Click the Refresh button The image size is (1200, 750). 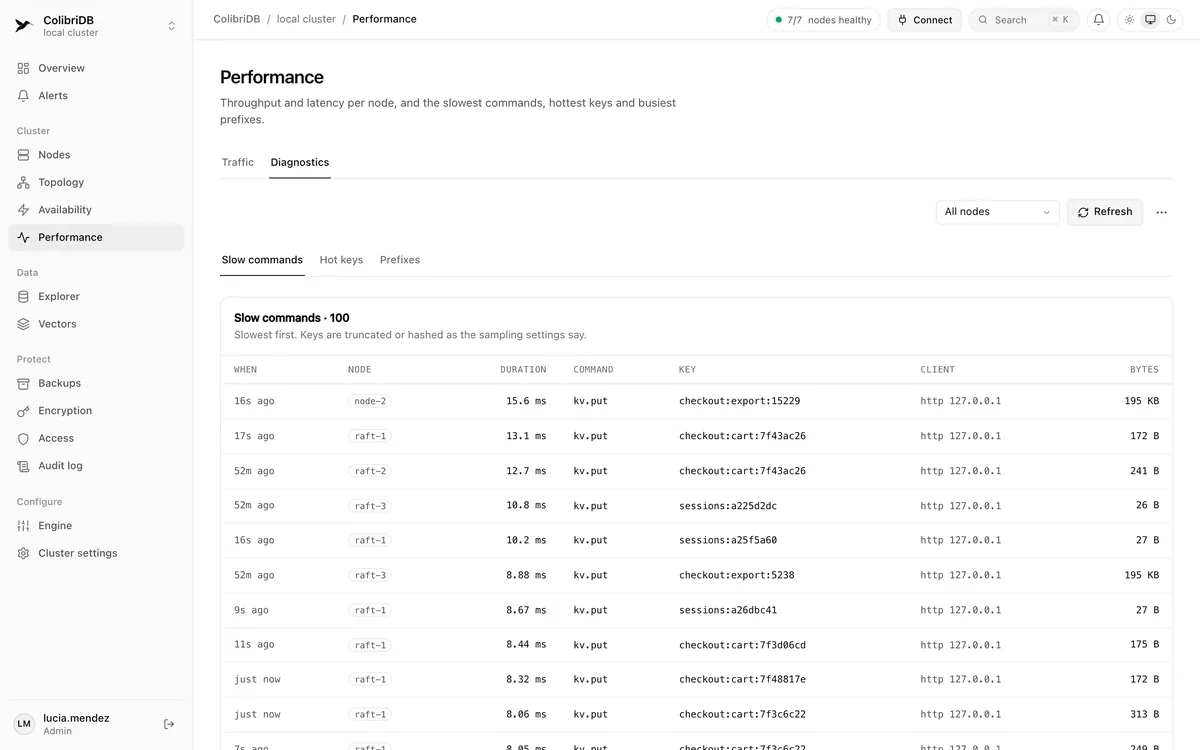tap(1105, 212)
